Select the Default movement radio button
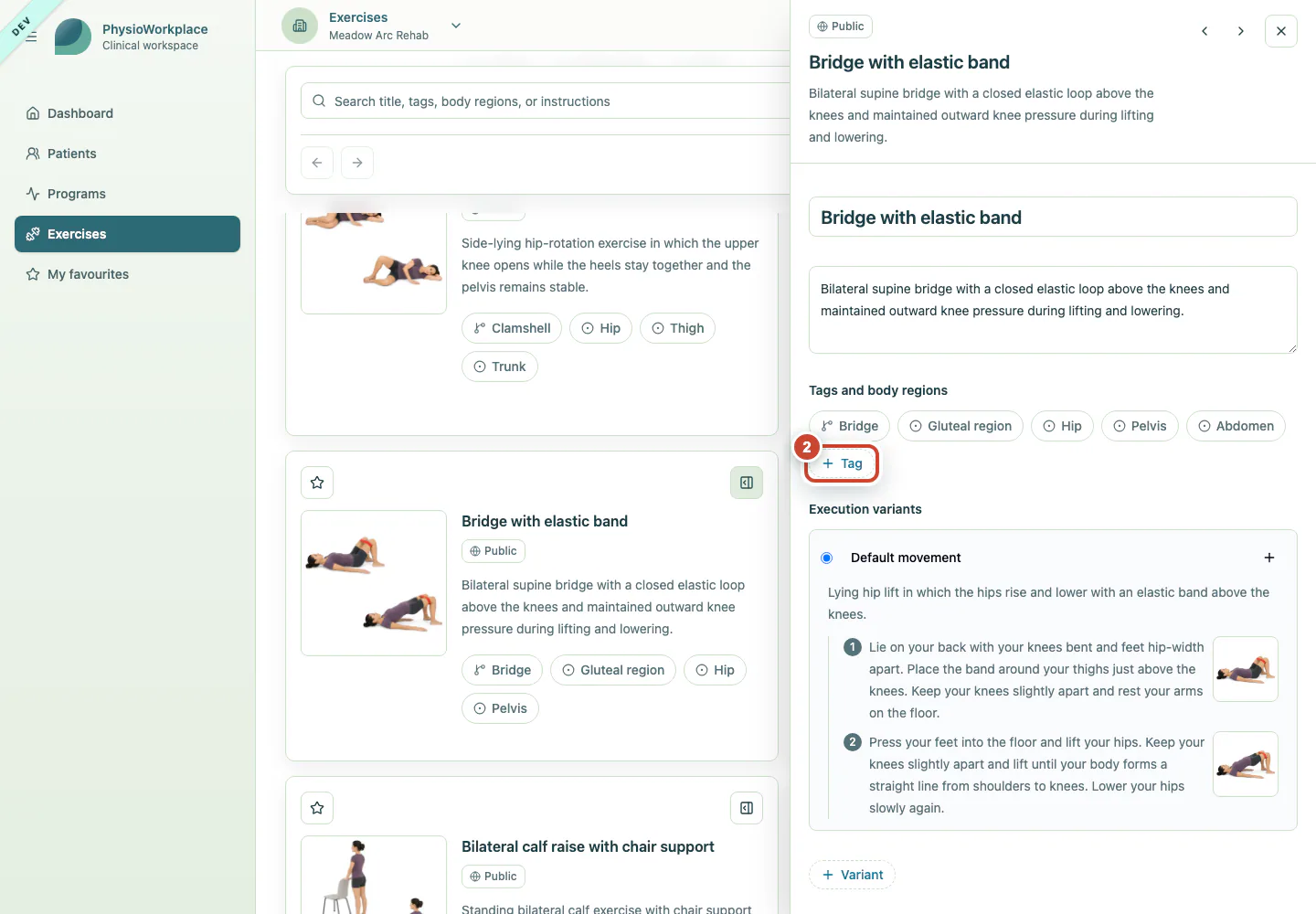This screenshot has height=914, width=1316. click(x=827, y=558)
